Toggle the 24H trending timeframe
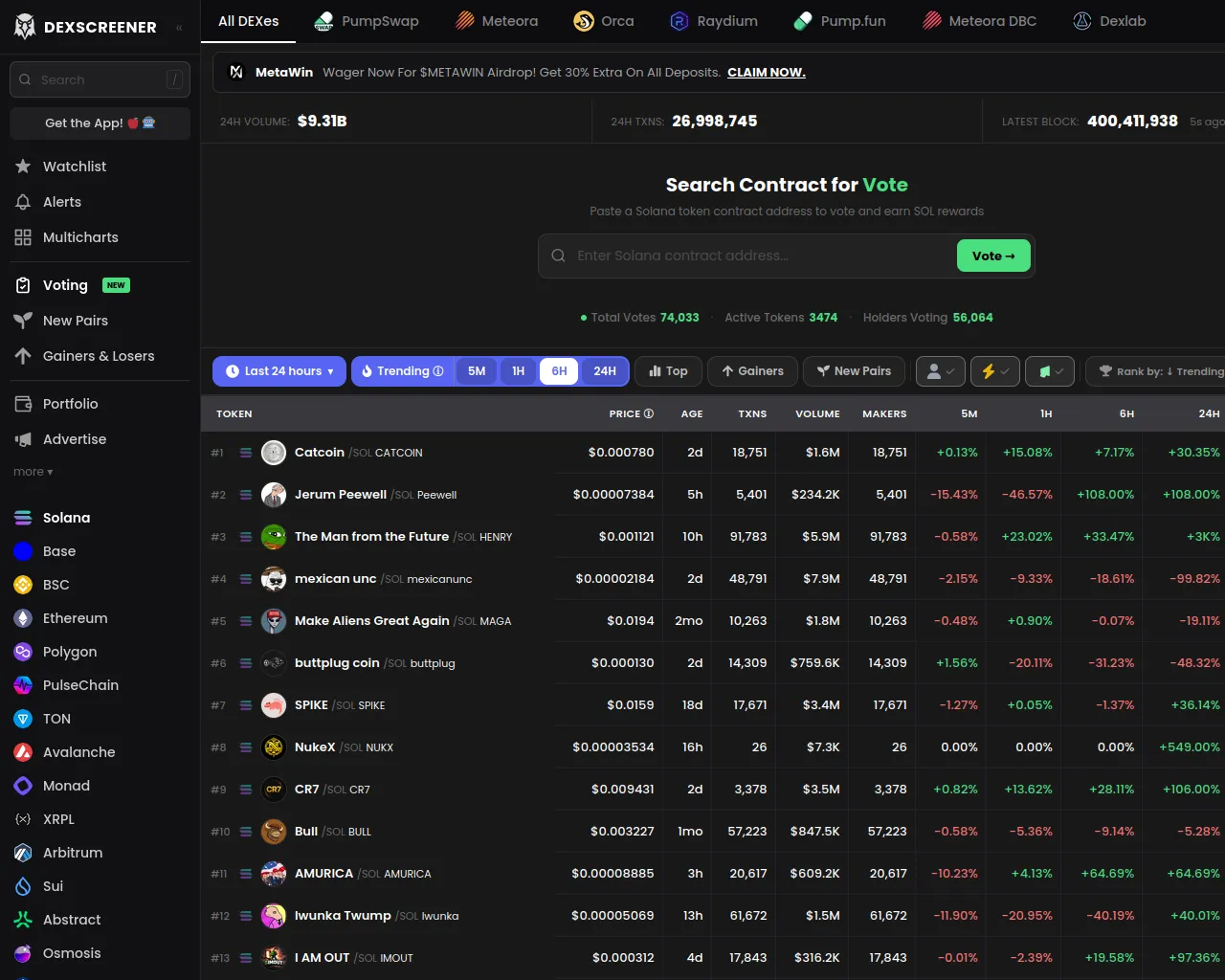 coord(605,371)
